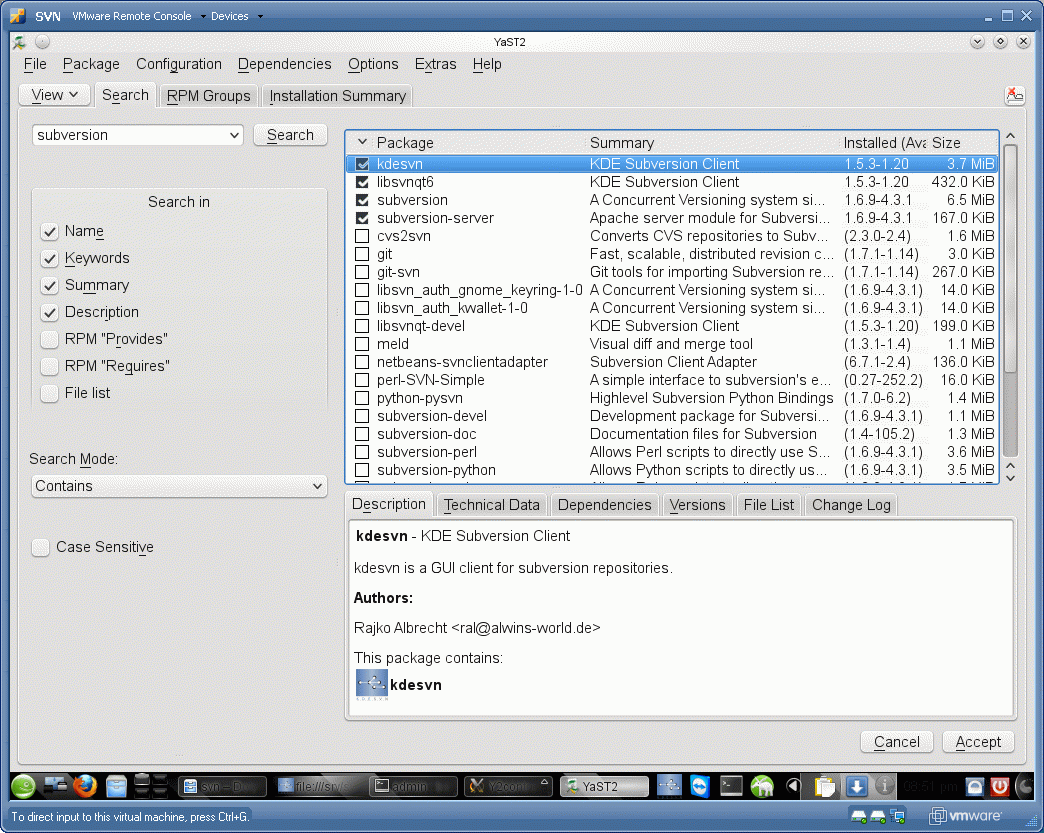The width and height of the screenshot is (1044, 833).
Task: Open the openSUSE start menu
Action: click(x=23, y=786)
